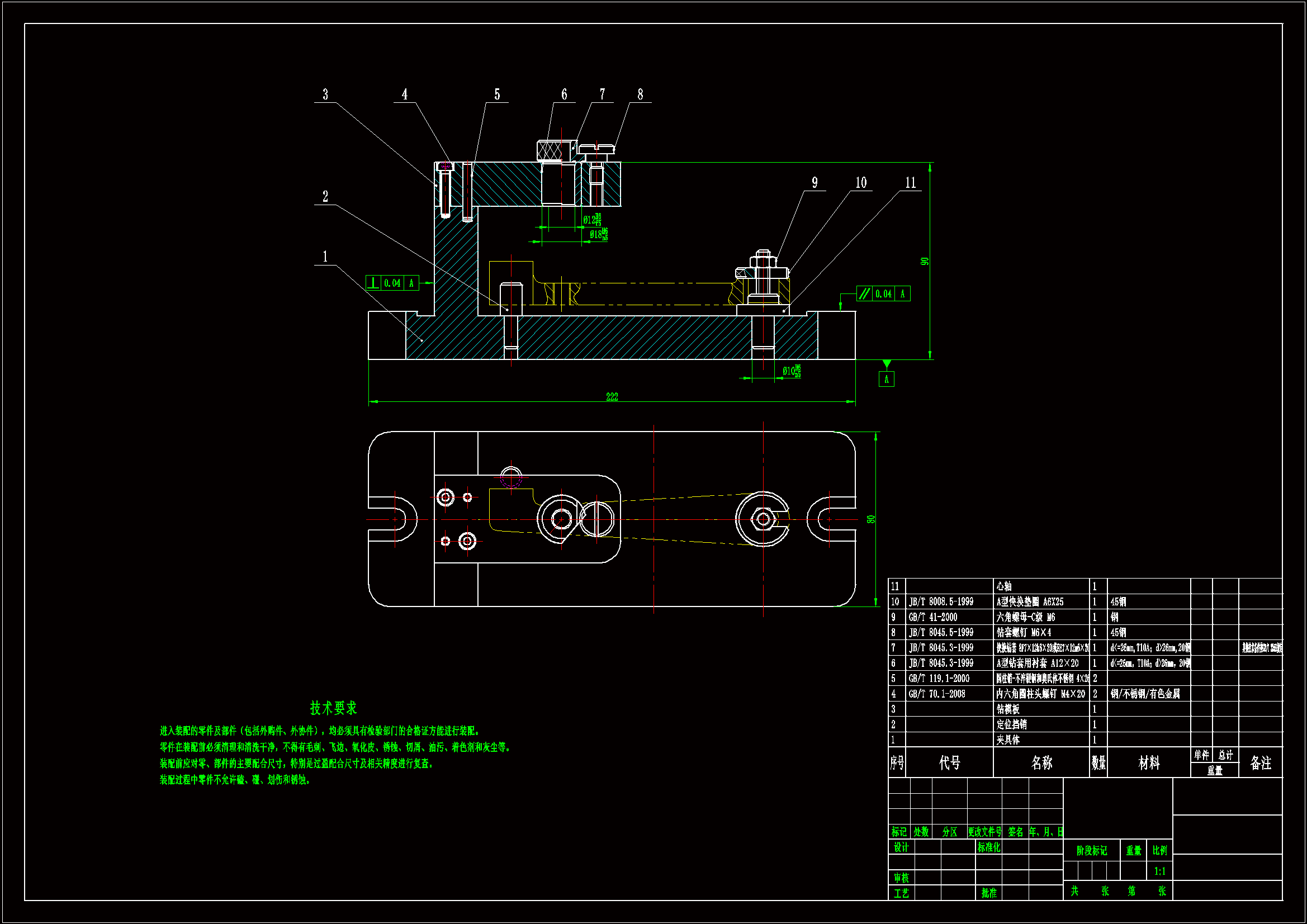Click the 80 width dimension text
The height and width of the screenshot is (924, 1307).
(x=870, y=519)
